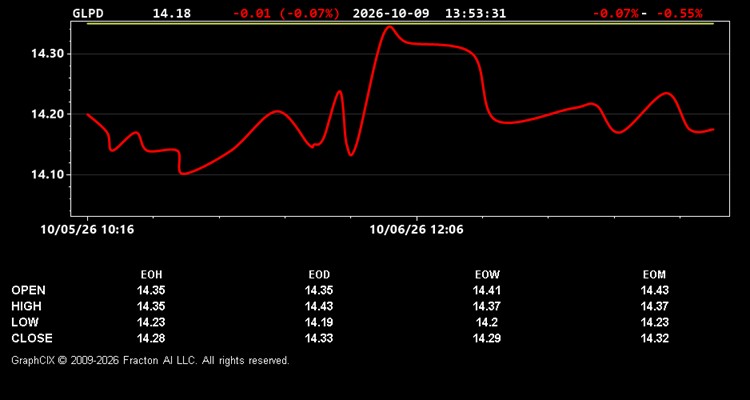Select the EOW column header
750x400 pixels.
(487, 275)
